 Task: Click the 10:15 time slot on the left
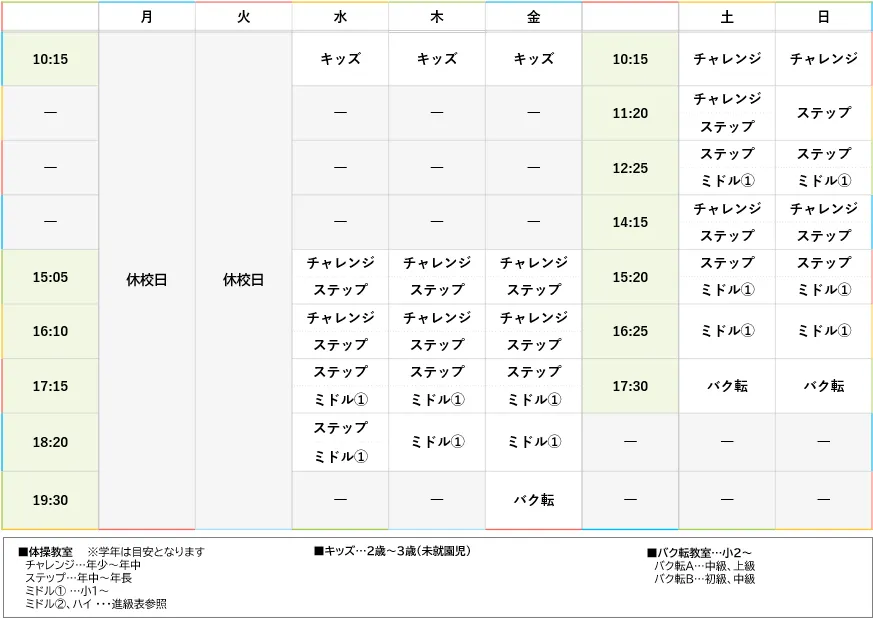pyautogui.click(x=50, y=59)
